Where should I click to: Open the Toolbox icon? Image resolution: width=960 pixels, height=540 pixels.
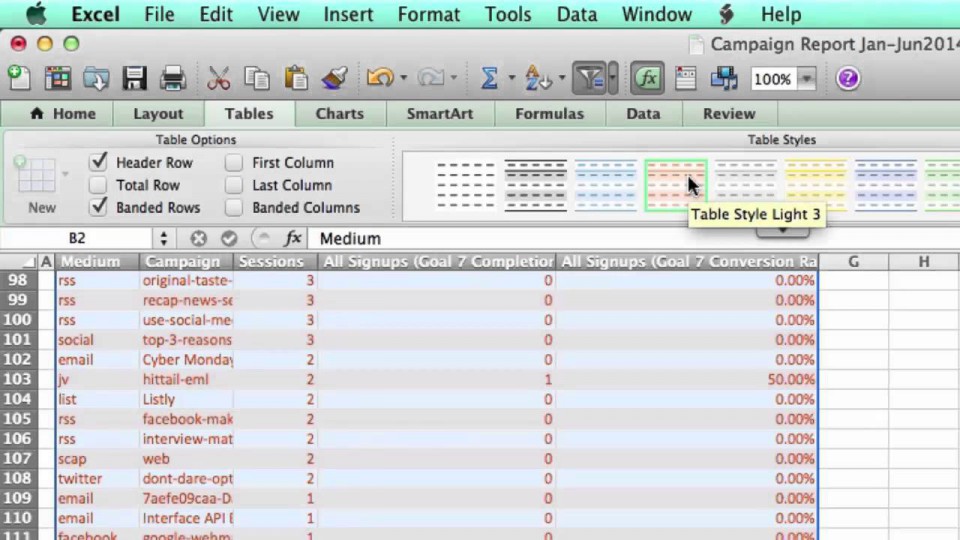click(686, 78)
